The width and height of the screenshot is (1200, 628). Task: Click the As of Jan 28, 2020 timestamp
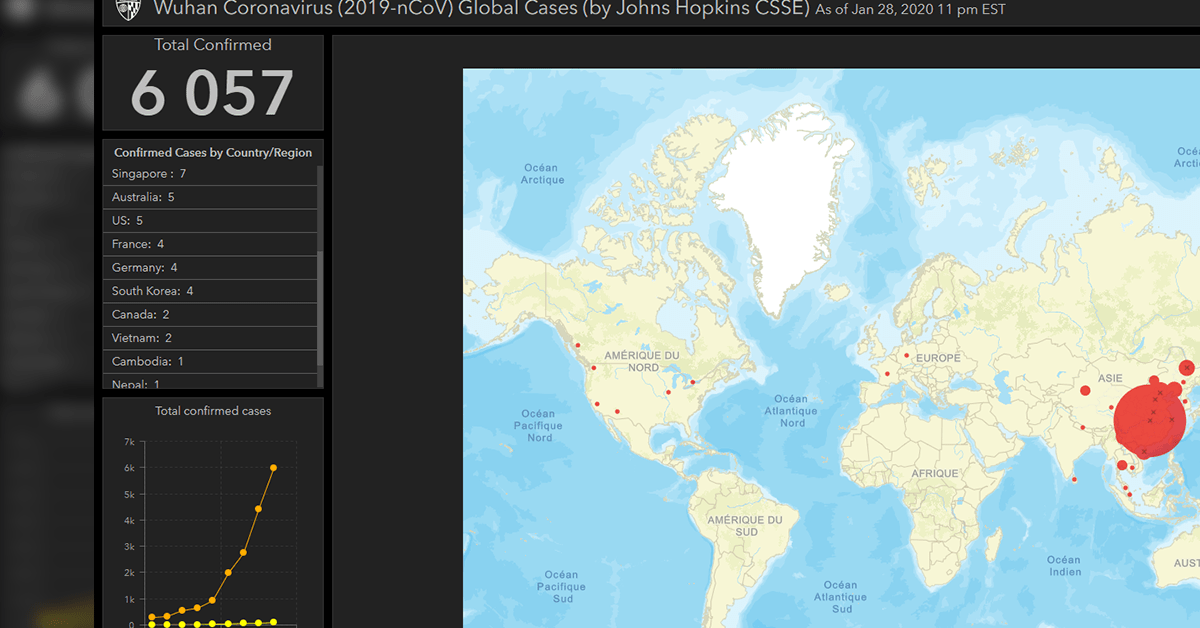pos(911,10)
